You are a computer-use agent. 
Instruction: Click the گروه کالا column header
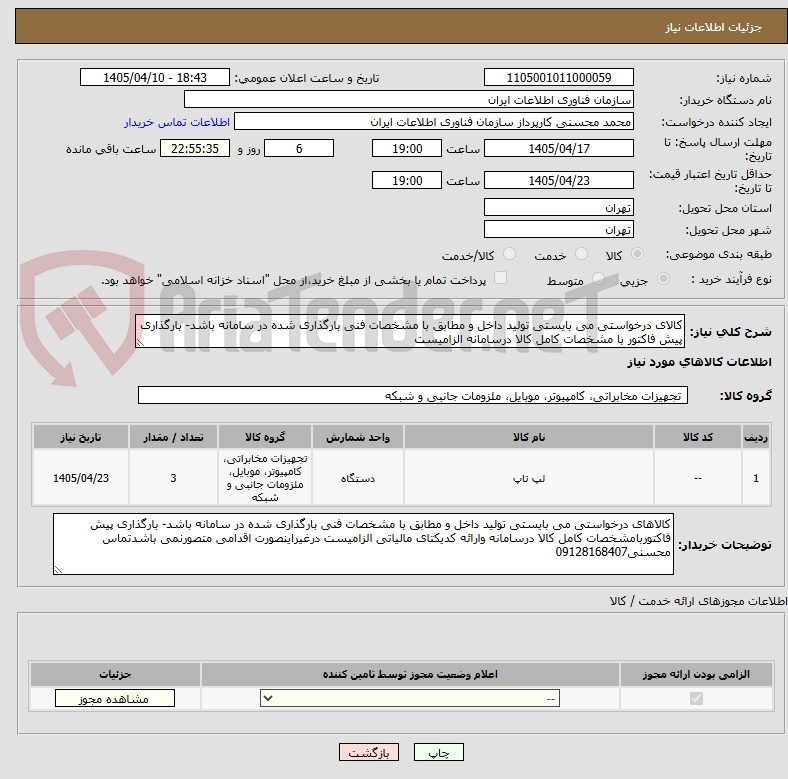point(265,437)
